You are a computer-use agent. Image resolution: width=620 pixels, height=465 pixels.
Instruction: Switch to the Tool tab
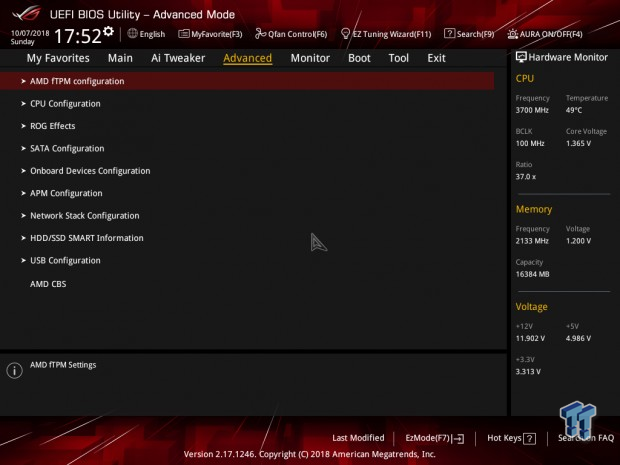click(399, 58)
